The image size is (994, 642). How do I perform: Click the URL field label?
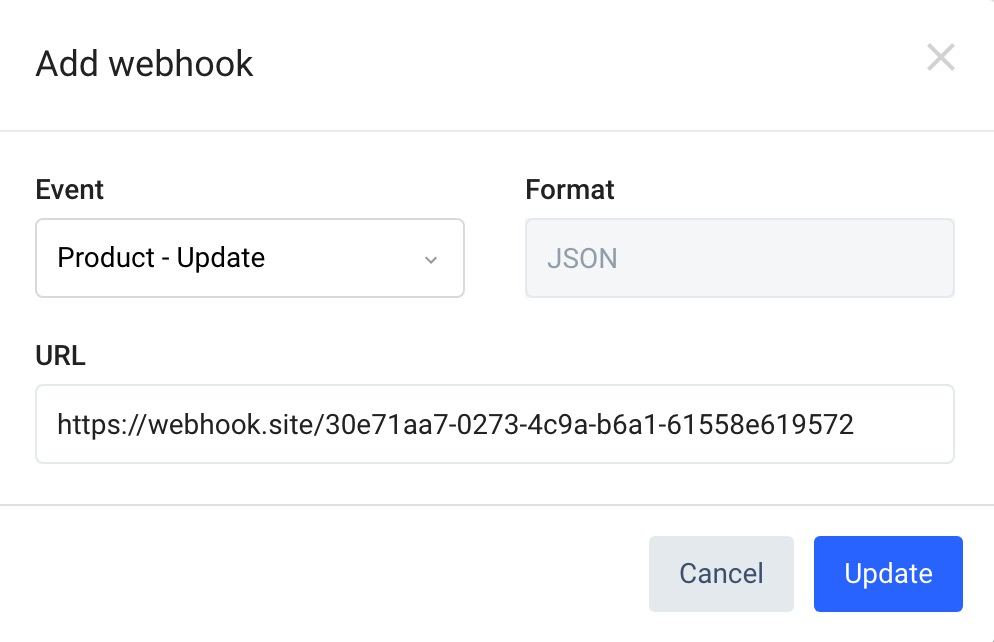[x=60, y=356]
